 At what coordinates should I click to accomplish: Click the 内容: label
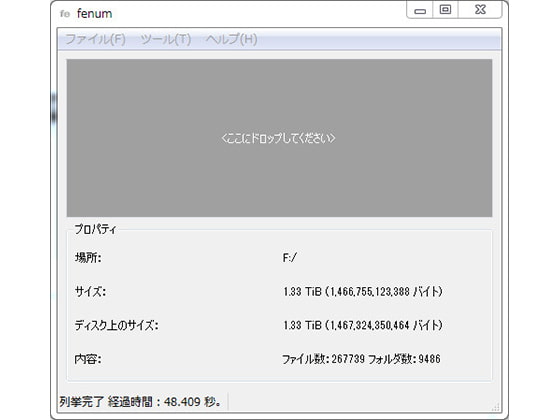(x=88, y=359)
